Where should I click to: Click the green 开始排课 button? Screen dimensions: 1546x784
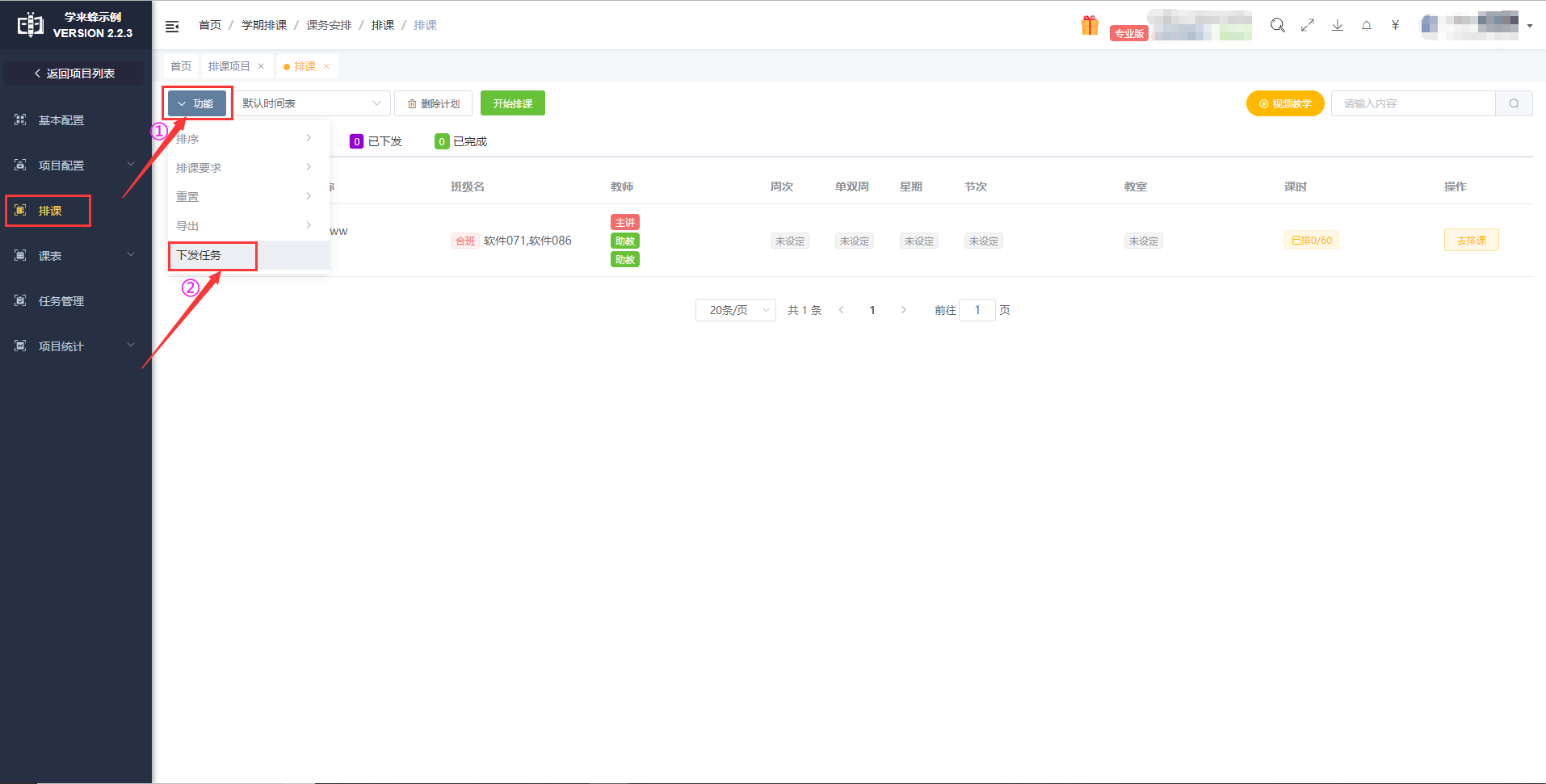pos(512,103)
